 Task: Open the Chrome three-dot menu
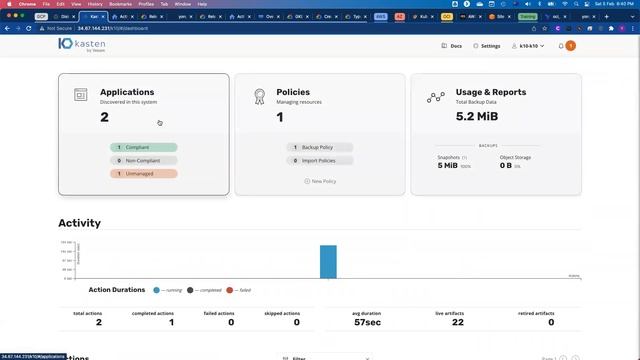click(633, 29)
